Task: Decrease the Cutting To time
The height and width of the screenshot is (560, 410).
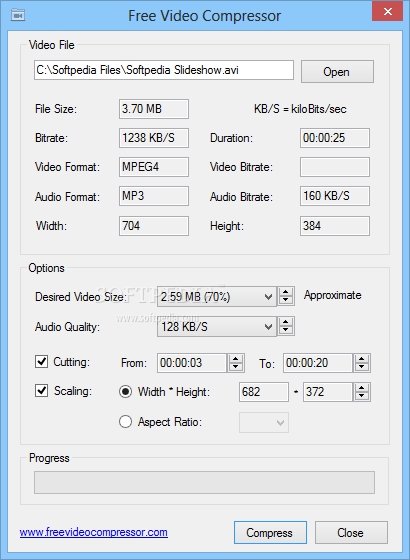Action: click(x=362, y=367)
